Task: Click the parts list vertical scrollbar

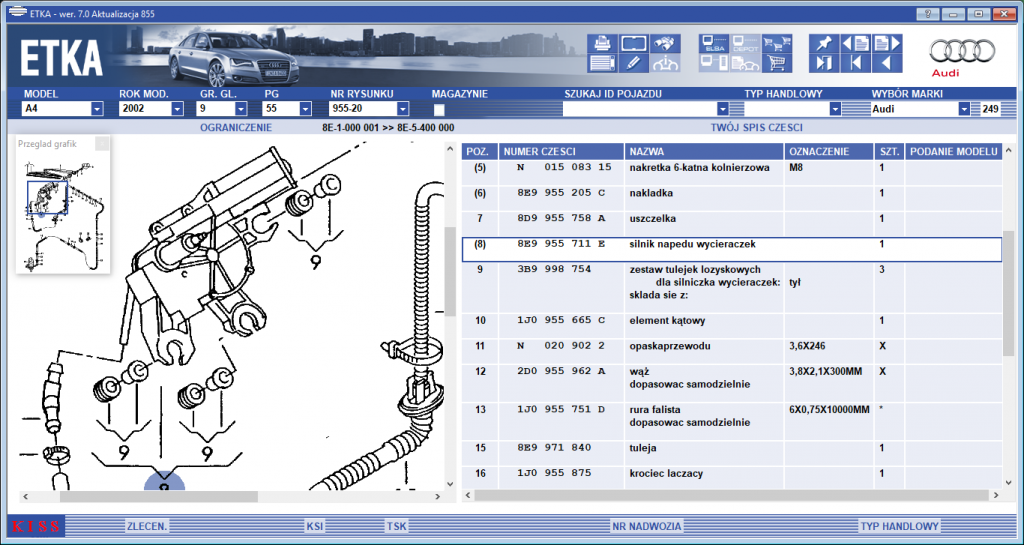Action: point(1009,317)
